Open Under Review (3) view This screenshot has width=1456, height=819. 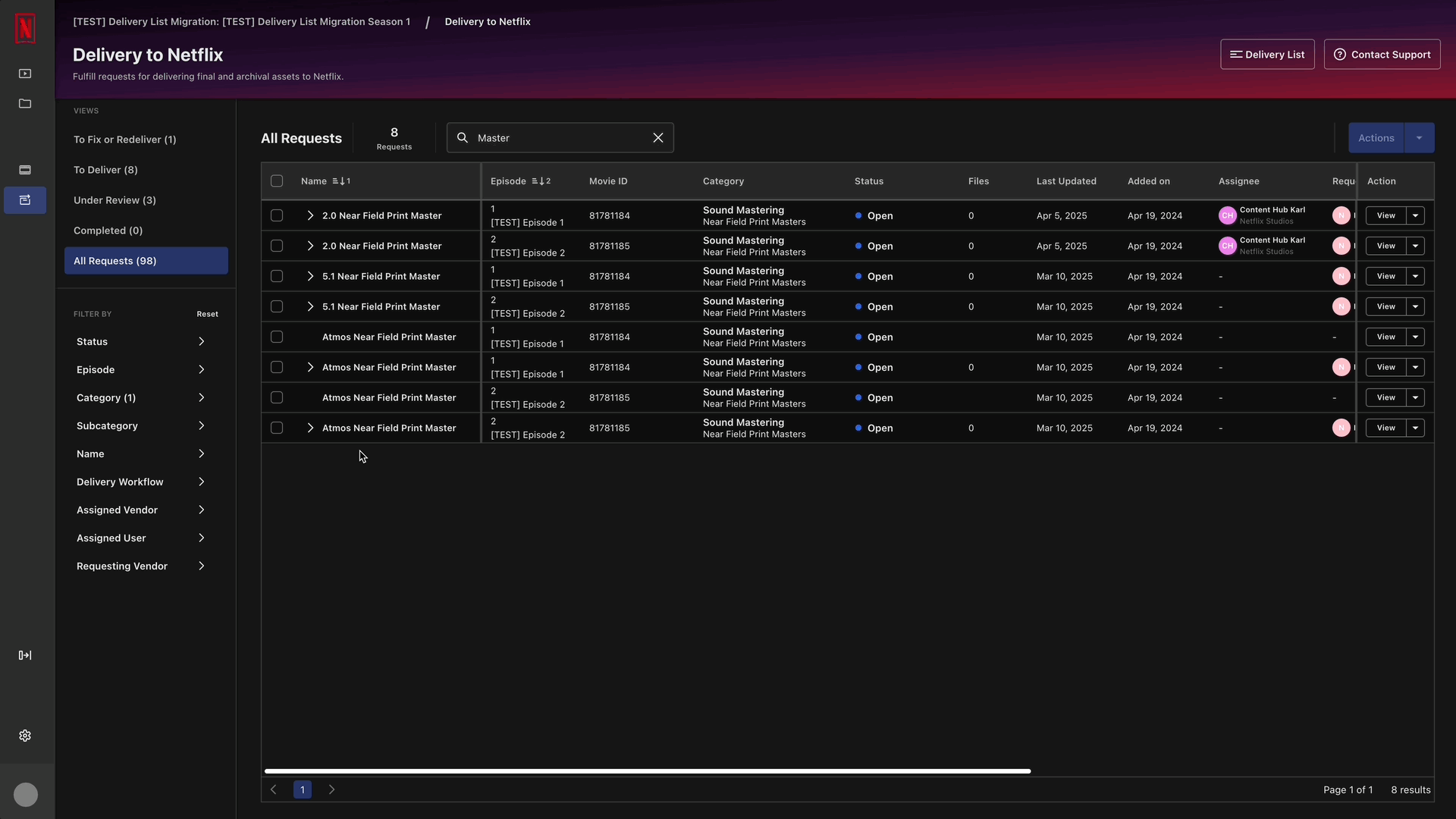(x=146, y=200)
